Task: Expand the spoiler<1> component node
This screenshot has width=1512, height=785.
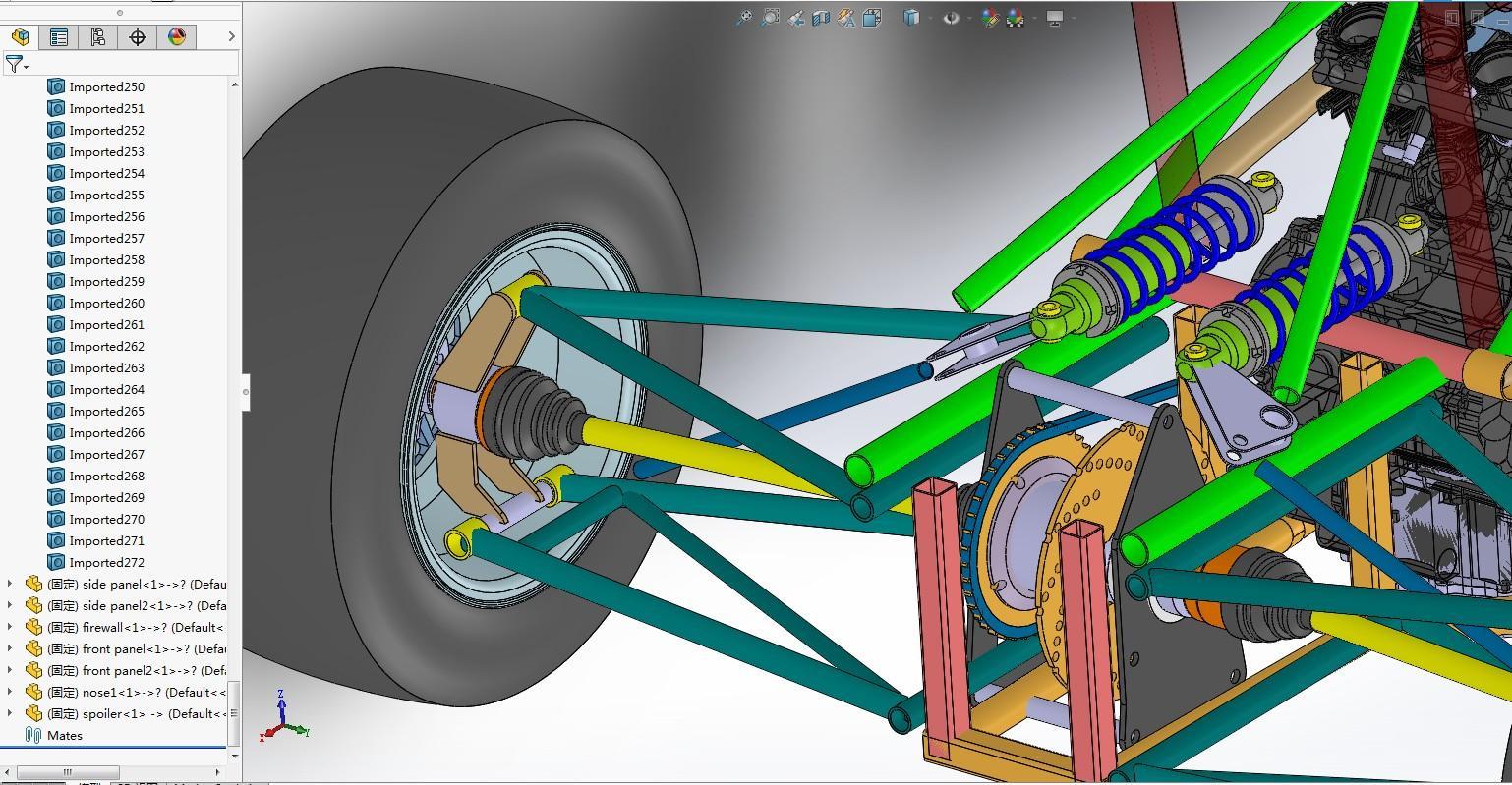Action: [10, 713]
